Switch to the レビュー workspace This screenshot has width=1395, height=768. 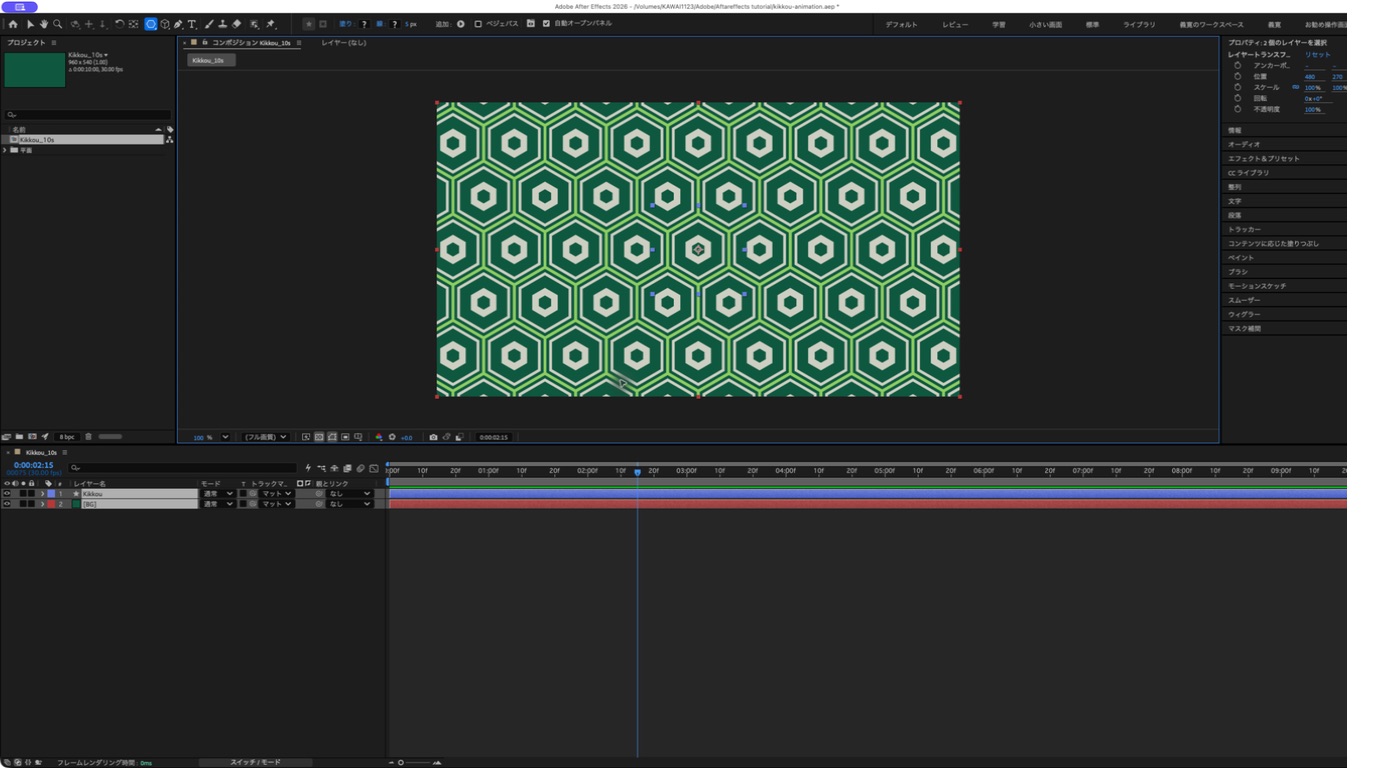point(955,24)
